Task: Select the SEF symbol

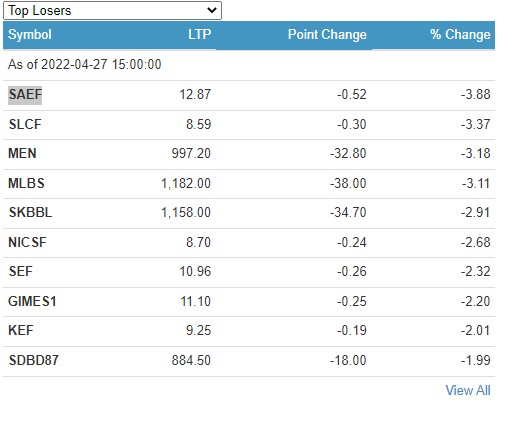Action: coord(21,272)
